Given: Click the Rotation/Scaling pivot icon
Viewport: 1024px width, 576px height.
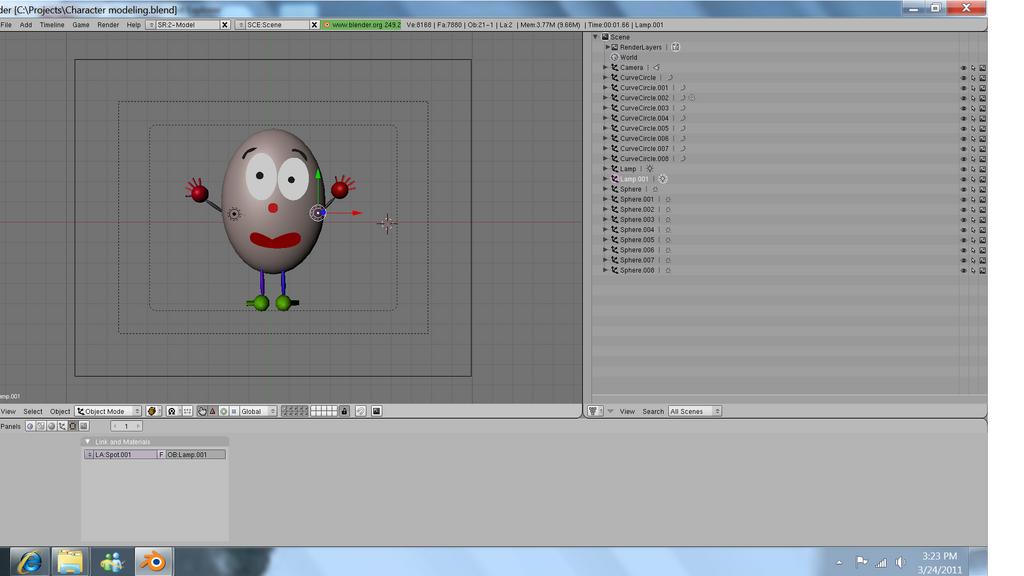Looking at the screenshot, I should pyautogui.click(x=172, y=411).
